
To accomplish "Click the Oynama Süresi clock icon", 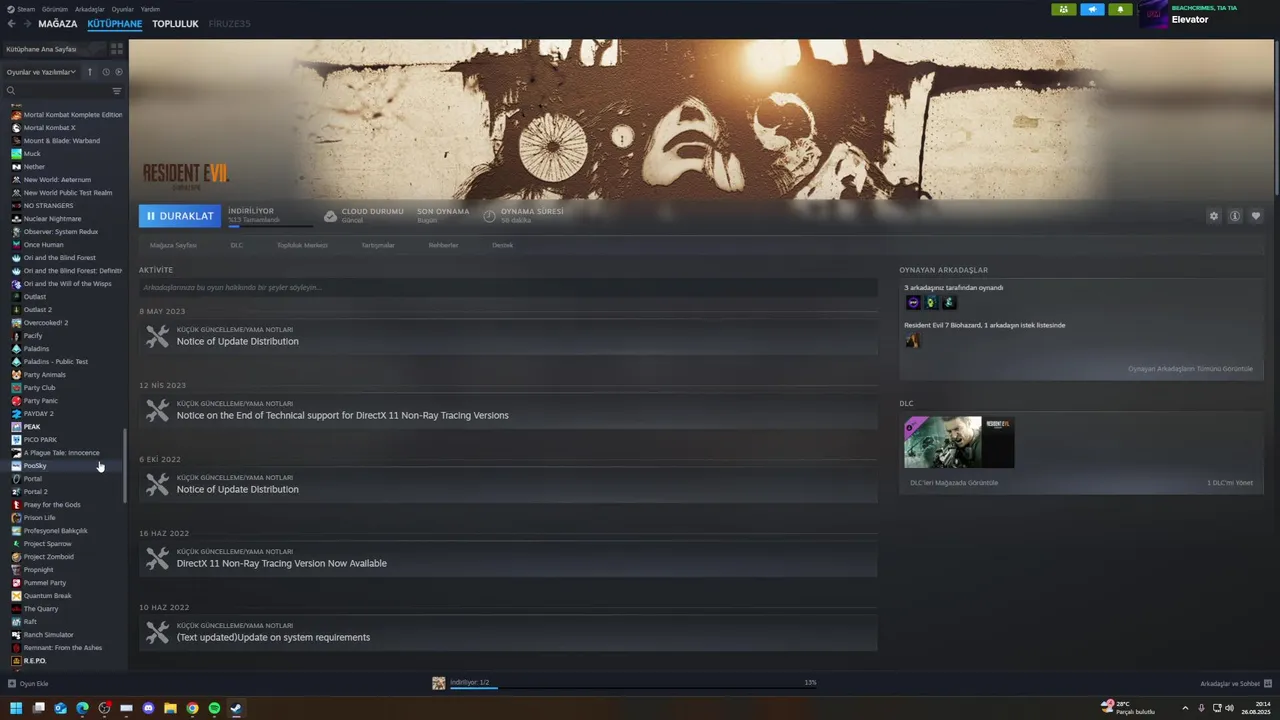I will click(x=489, y=216).
